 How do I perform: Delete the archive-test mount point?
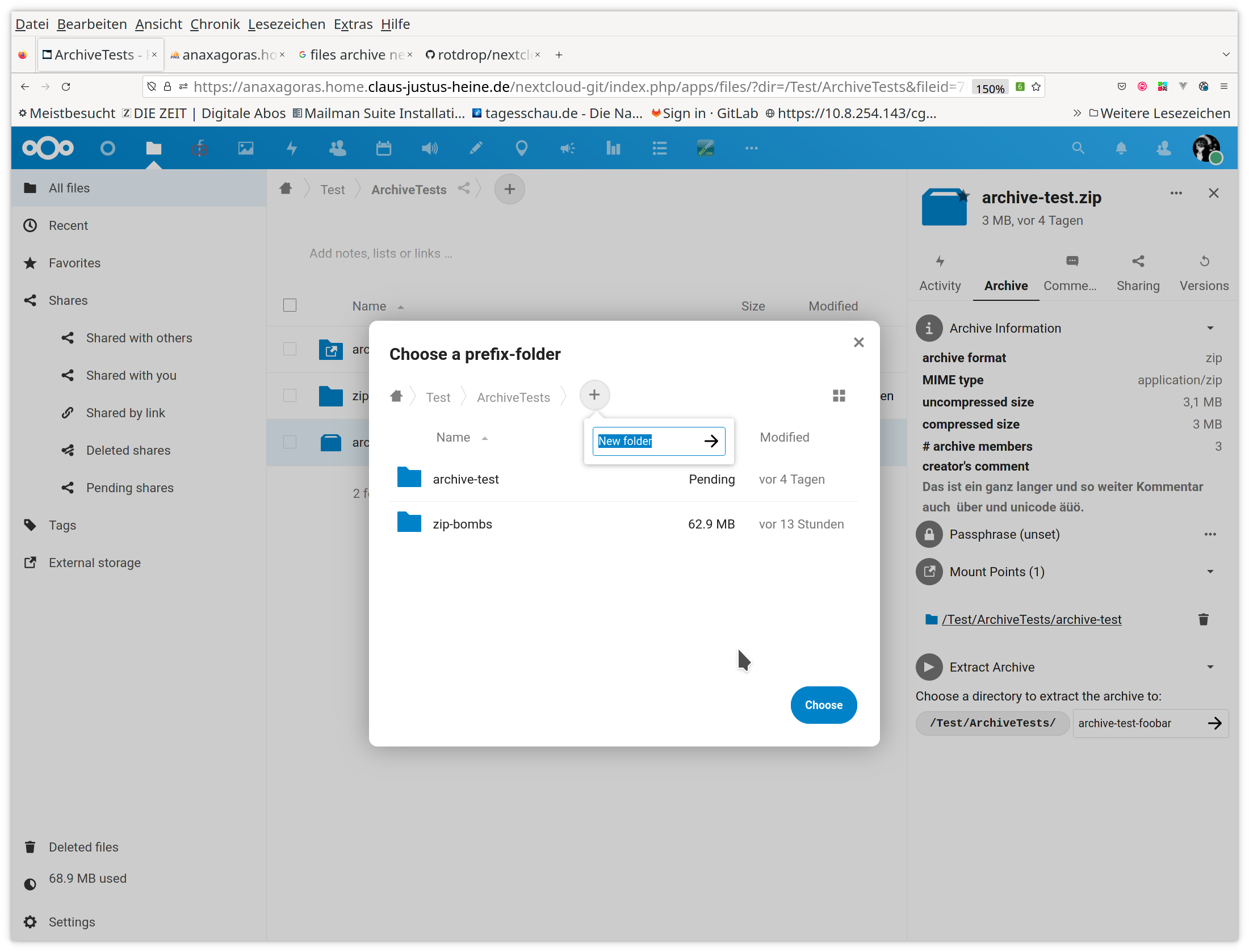[x=1203, y=619]
